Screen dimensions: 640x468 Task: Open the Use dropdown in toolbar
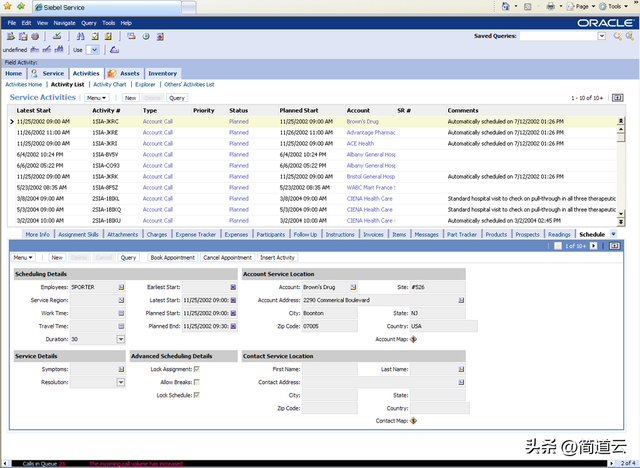coord(94,50)
